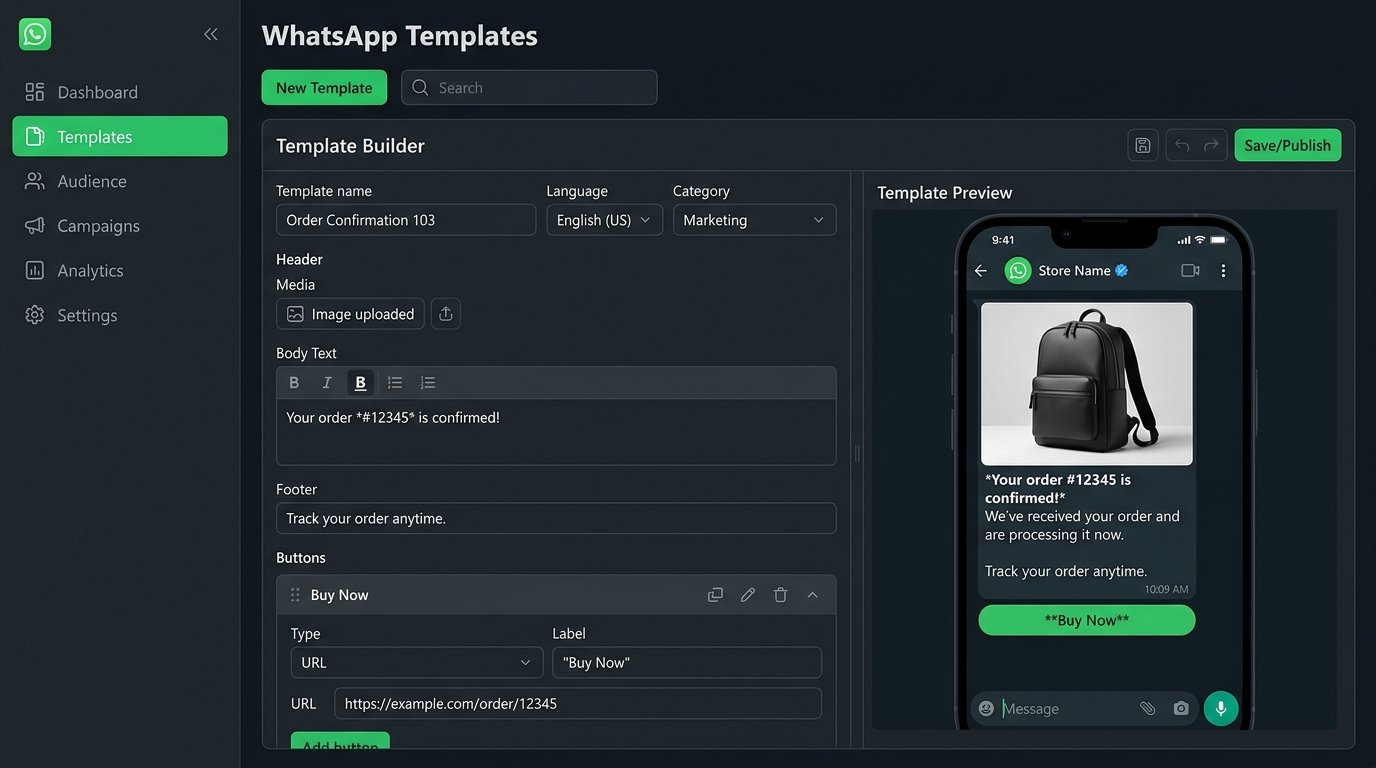Toggle bold in body text toolbar

294,382
